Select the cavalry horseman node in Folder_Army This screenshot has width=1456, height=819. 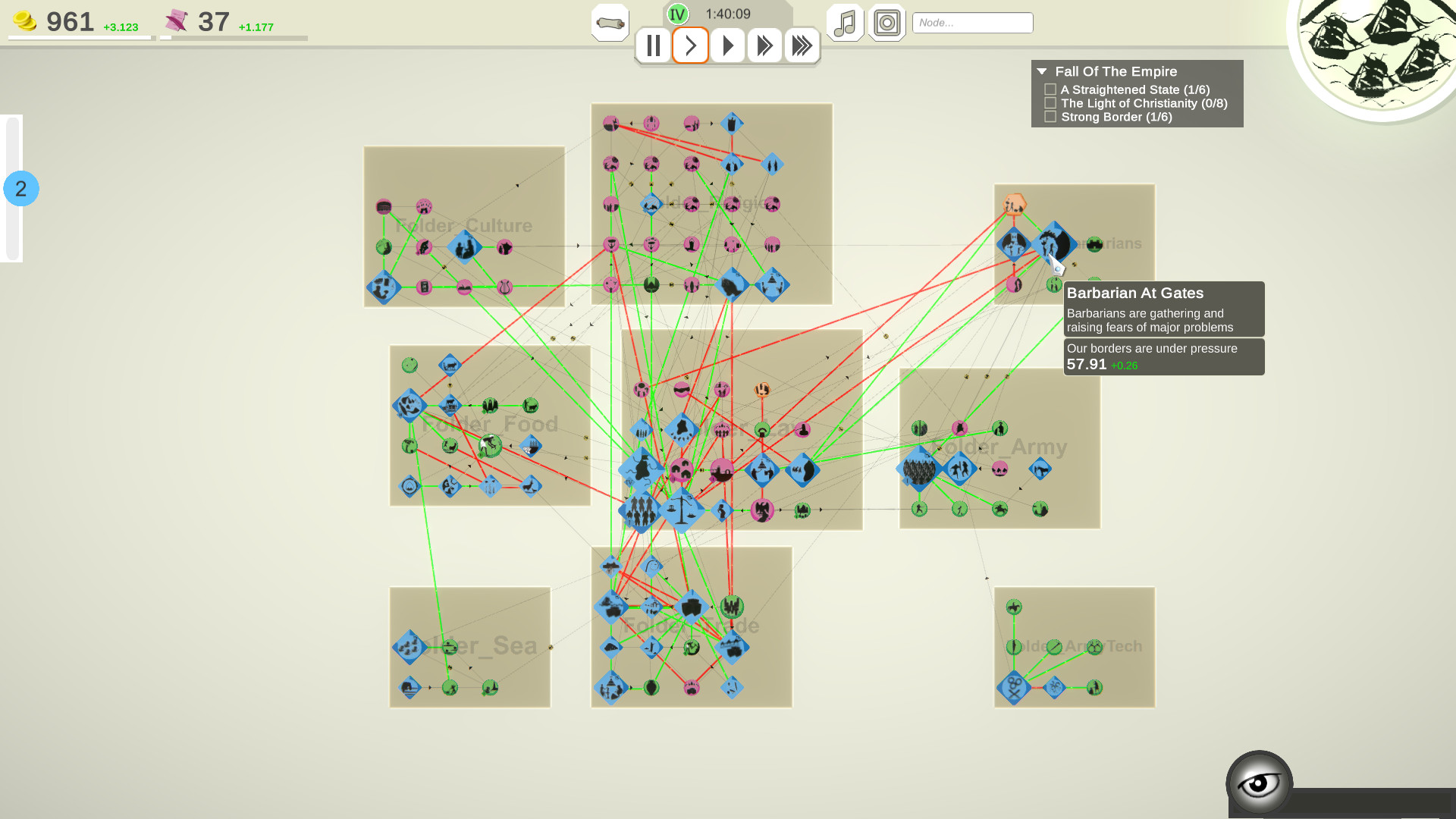(x=999, y=508)
